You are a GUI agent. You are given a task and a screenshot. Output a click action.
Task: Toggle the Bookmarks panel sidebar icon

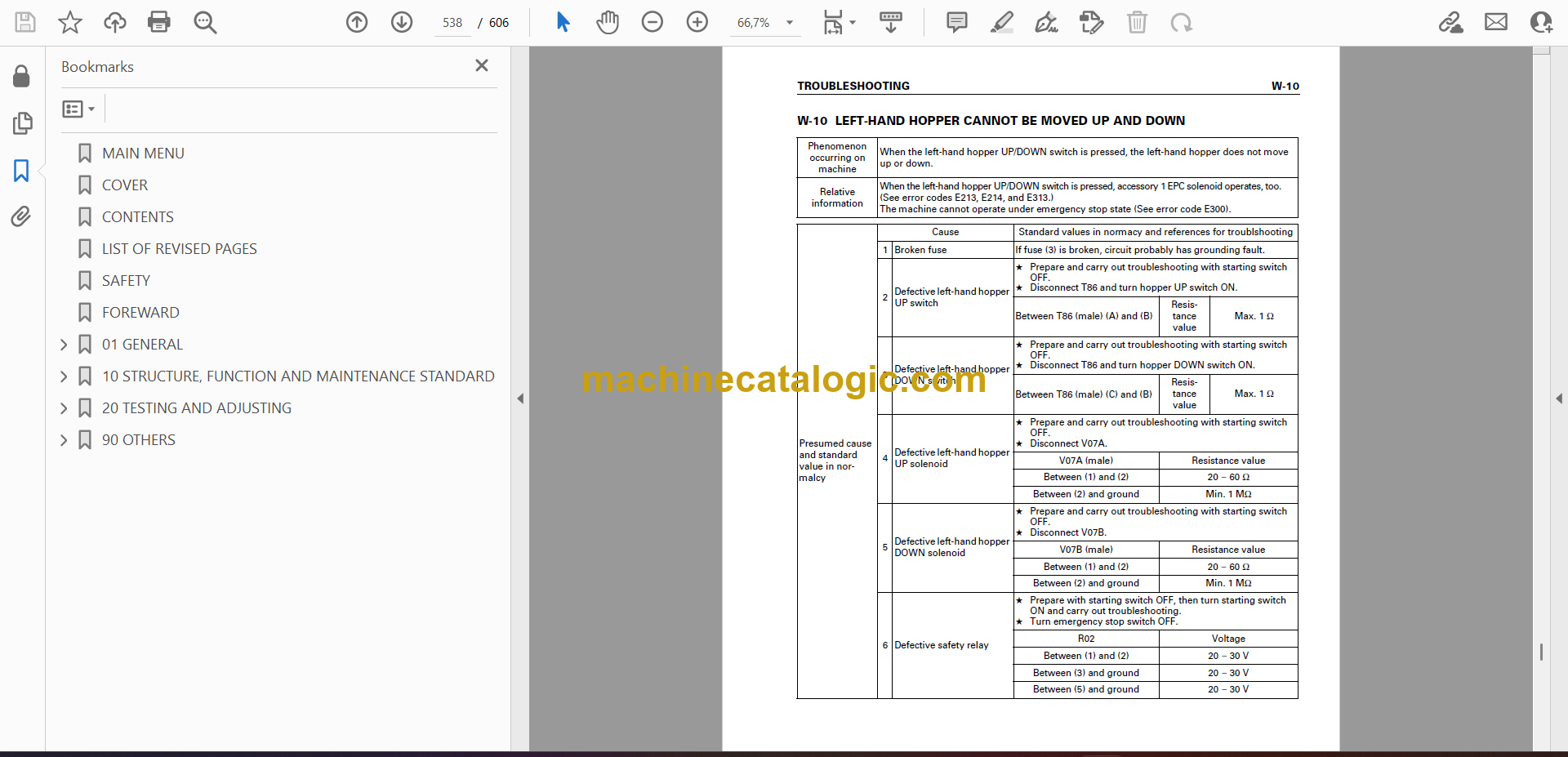(x=22, y=170)
